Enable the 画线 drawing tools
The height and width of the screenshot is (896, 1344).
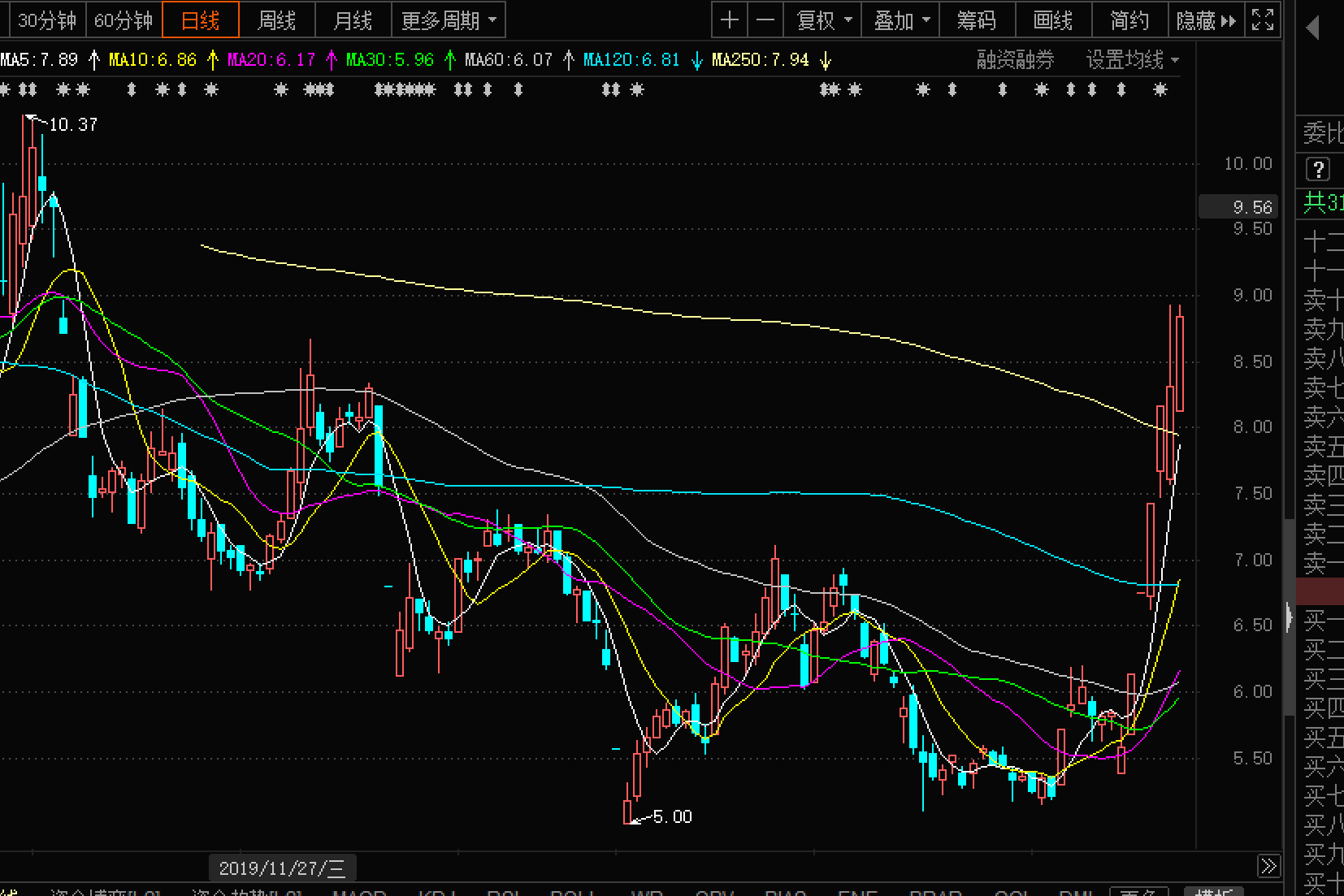1053,20
